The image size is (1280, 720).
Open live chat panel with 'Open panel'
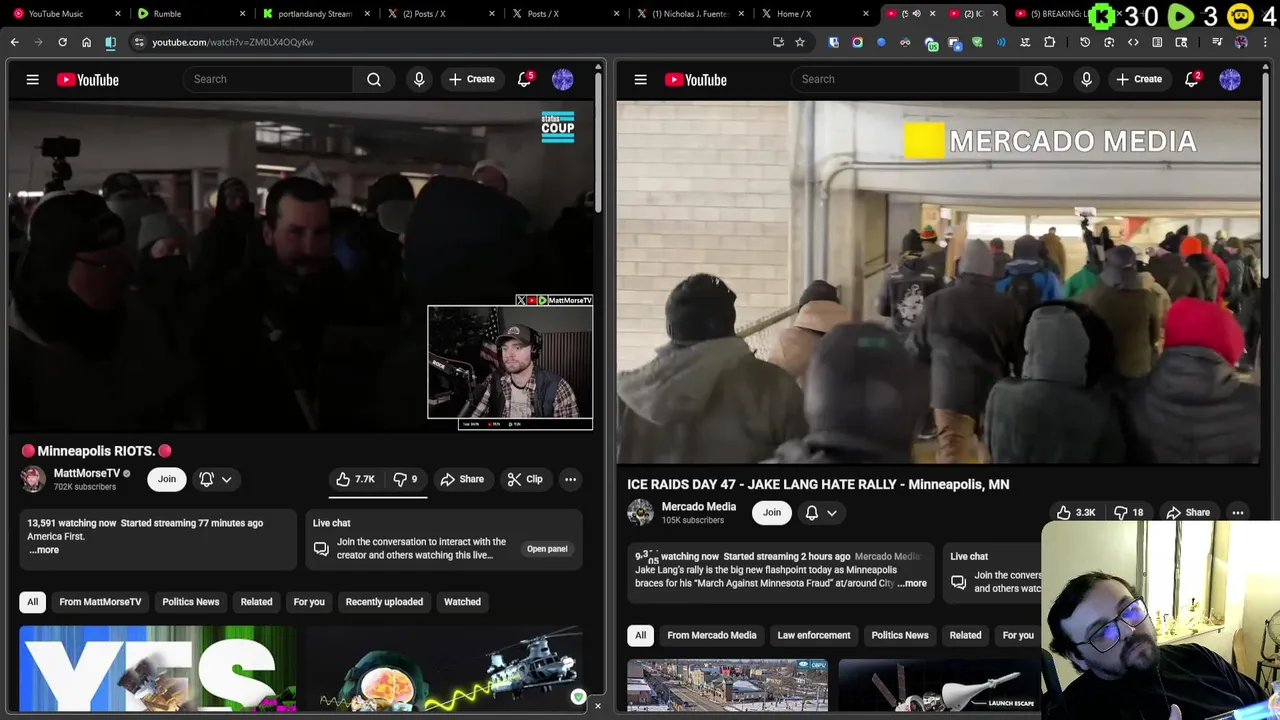547,548
